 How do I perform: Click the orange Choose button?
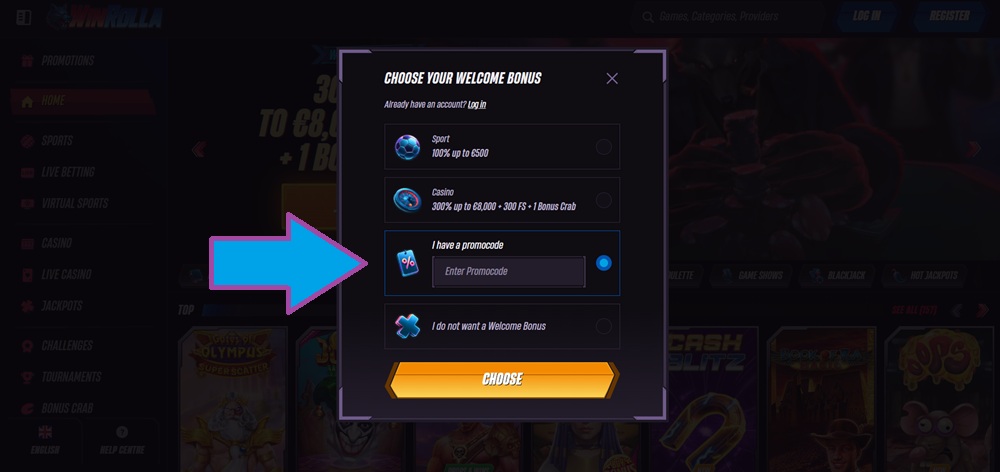click(x=502, y=380)
